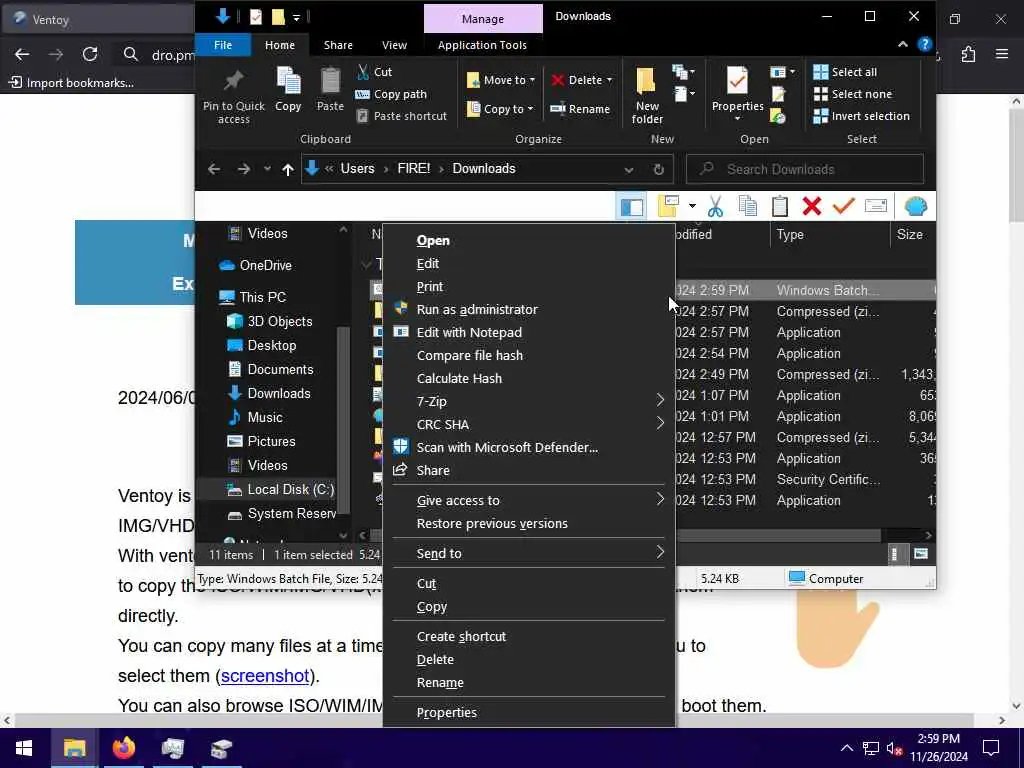1024x768 pixels.
Task: Click the scissors icon in lower toolbar
Action: click(715, 206)
